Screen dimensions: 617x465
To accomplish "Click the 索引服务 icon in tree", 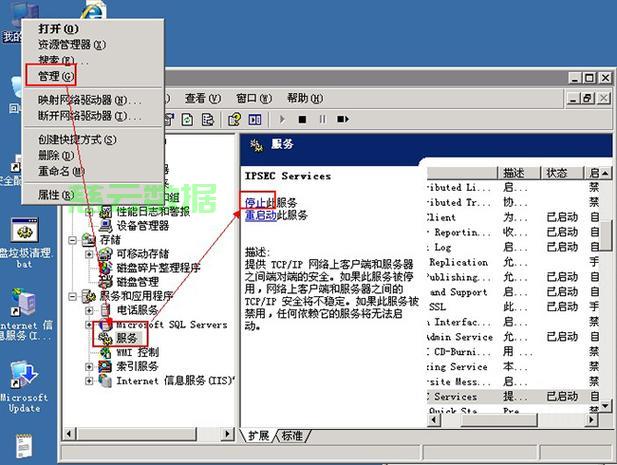I will (105, 367).
